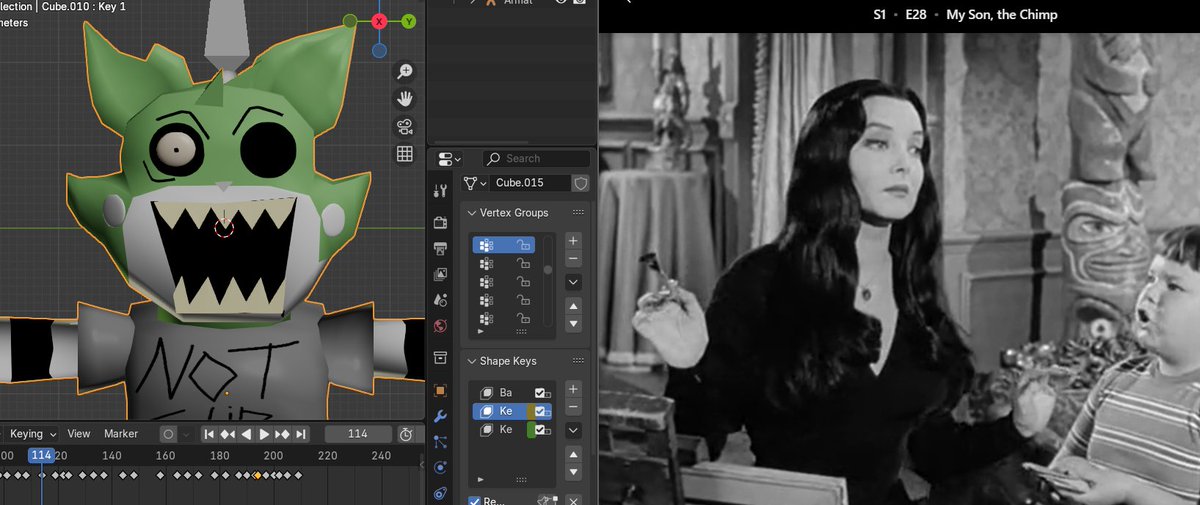Open the timeline Marker menu
Viewport: 1200px width, 505px height.
coord(121,434)
